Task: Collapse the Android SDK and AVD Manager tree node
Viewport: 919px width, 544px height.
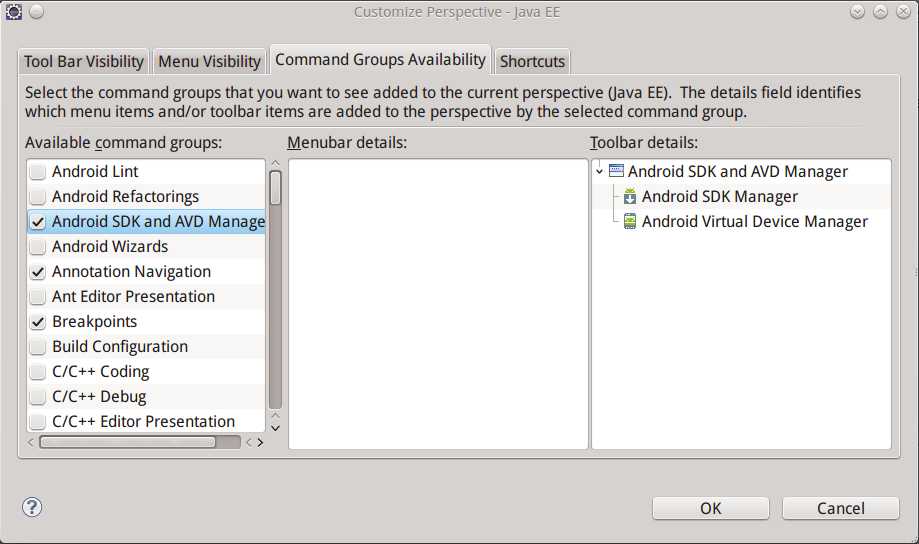Action: coord(600,172)
